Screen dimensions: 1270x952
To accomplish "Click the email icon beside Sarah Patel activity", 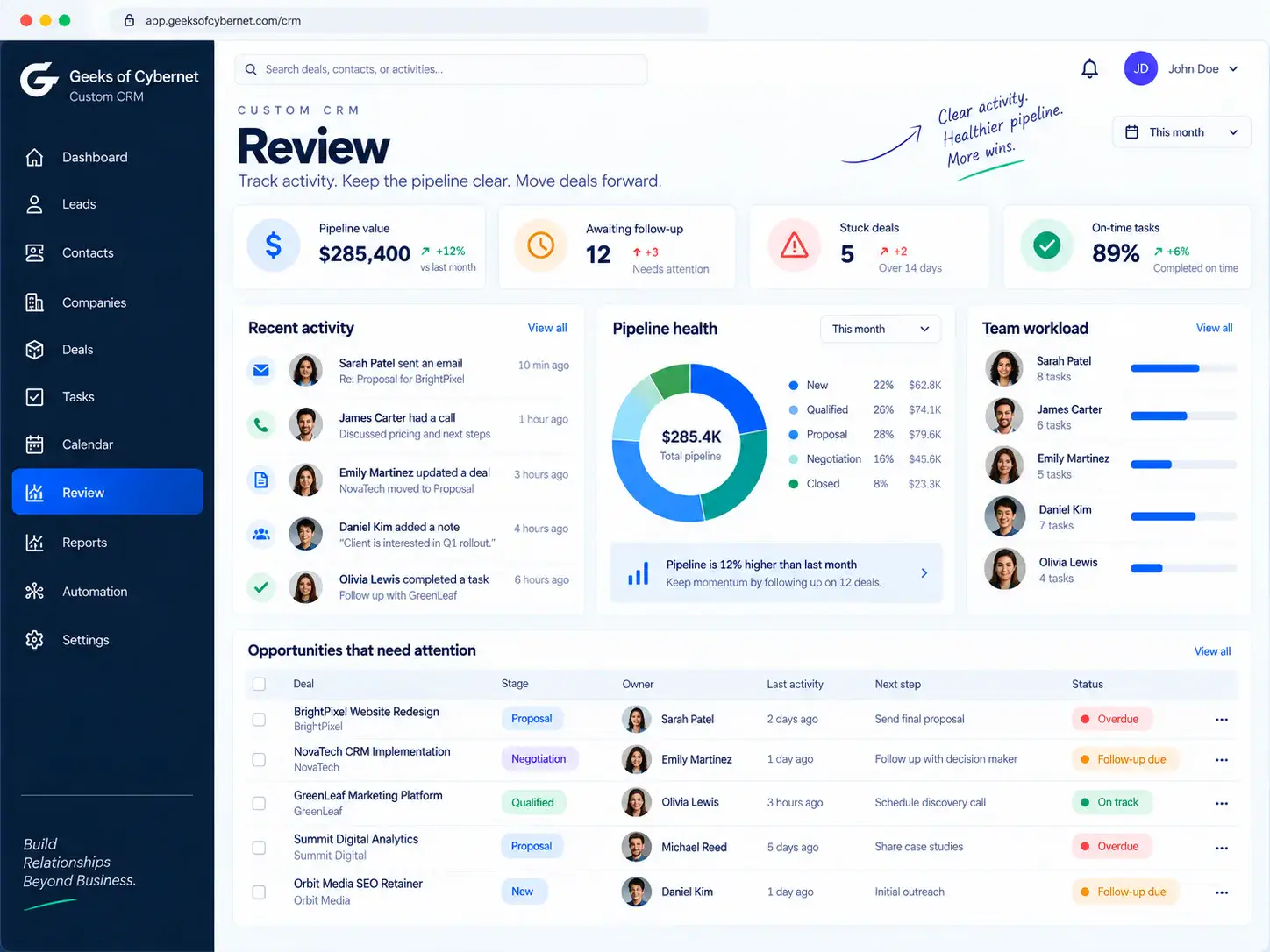I will tap(261, 370).
